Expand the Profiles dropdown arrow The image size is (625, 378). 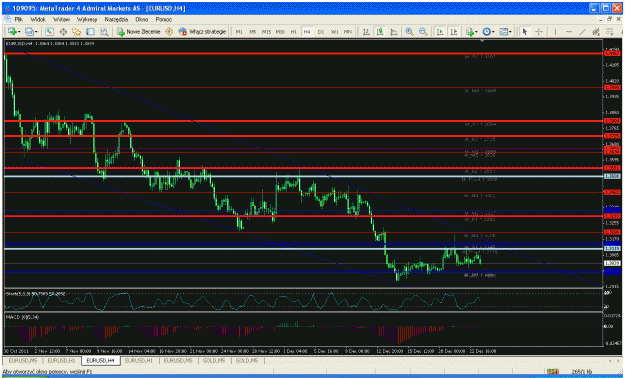click(x=36, y=32)
